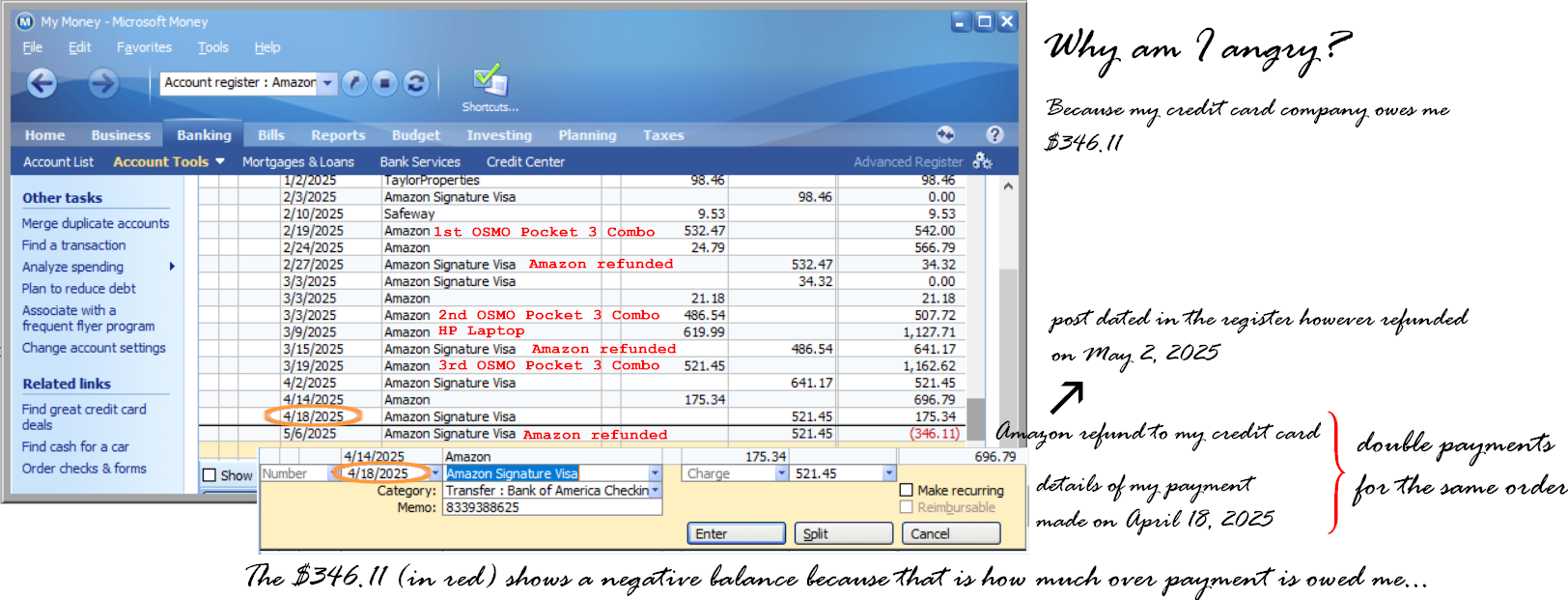Click into the Memo field
Viewport: 1568px width, 600px height.
coord(552,507)
